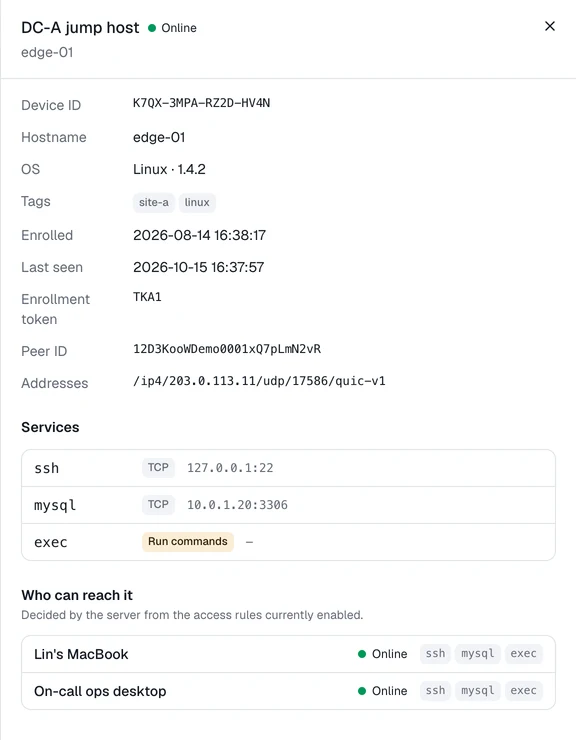The height and width of the screenshot is (740, 576).
Task: Select the Last seen timestamp 2026-10-15 16:37:57
Action: click(x=199, y=267)
